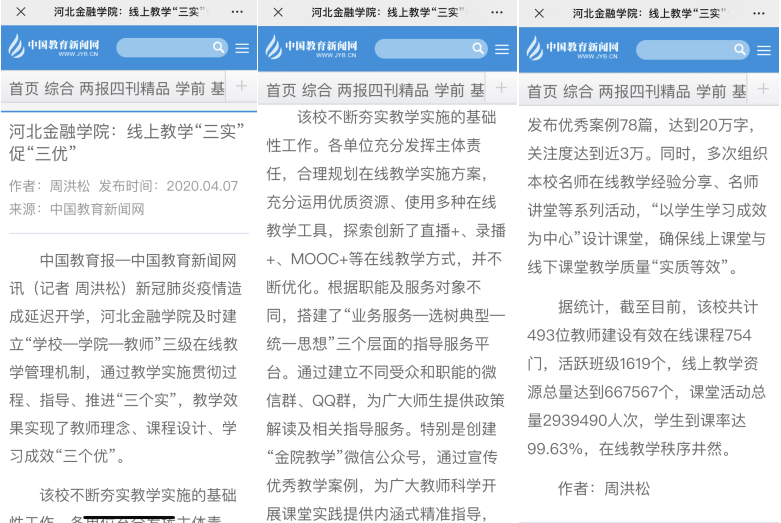The image size is (781, 523).
Task: Select 综合 tab in left screenshot
Action: tap(59, 89)
